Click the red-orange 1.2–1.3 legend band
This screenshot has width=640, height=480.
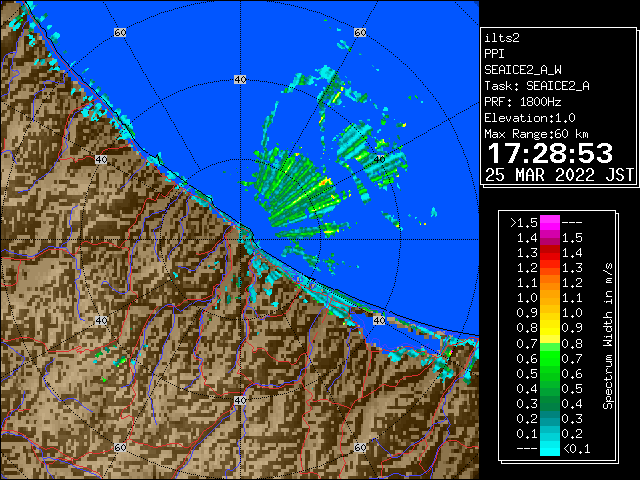click(x=549, y=268)
